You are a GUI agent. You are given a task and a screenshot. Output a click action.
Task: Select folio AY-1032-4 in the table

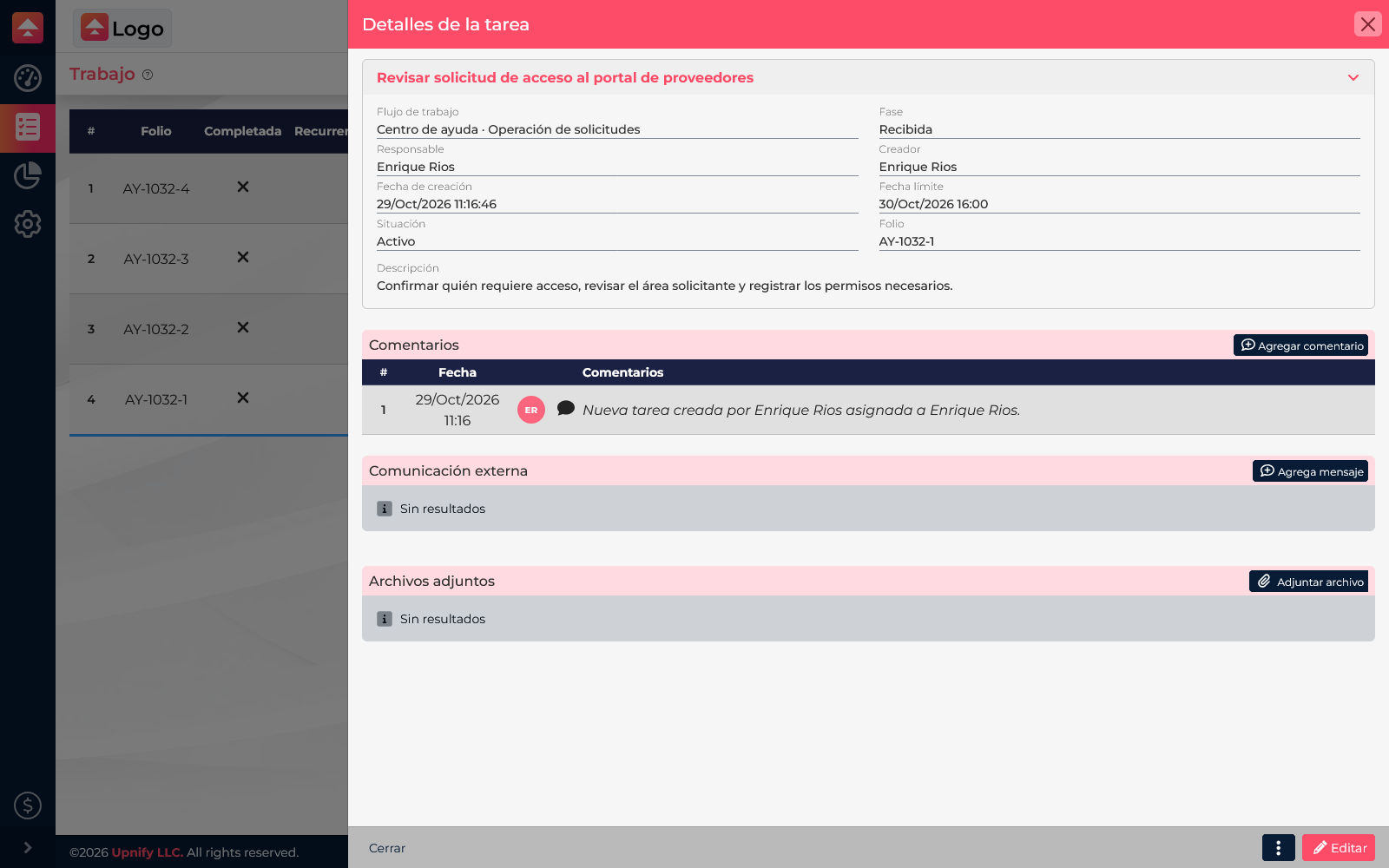(x=156, y=188)
